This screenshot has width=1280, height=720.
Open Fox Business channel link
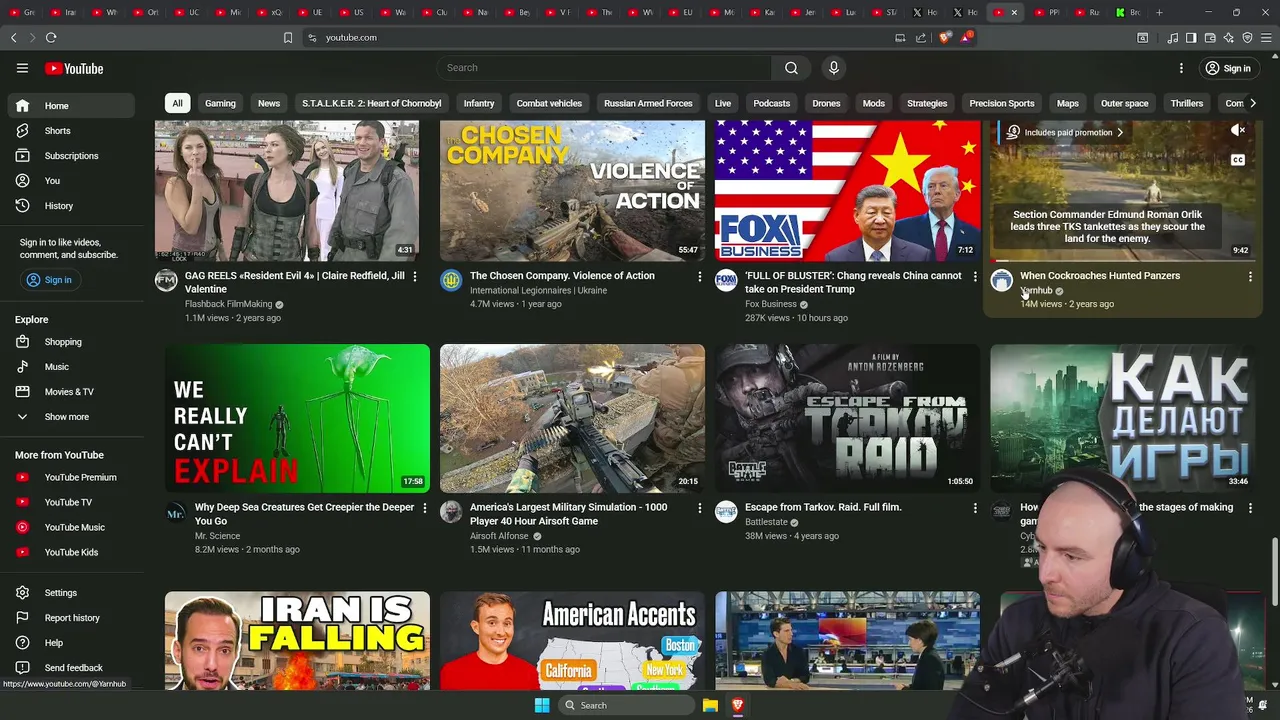point(771,304)
